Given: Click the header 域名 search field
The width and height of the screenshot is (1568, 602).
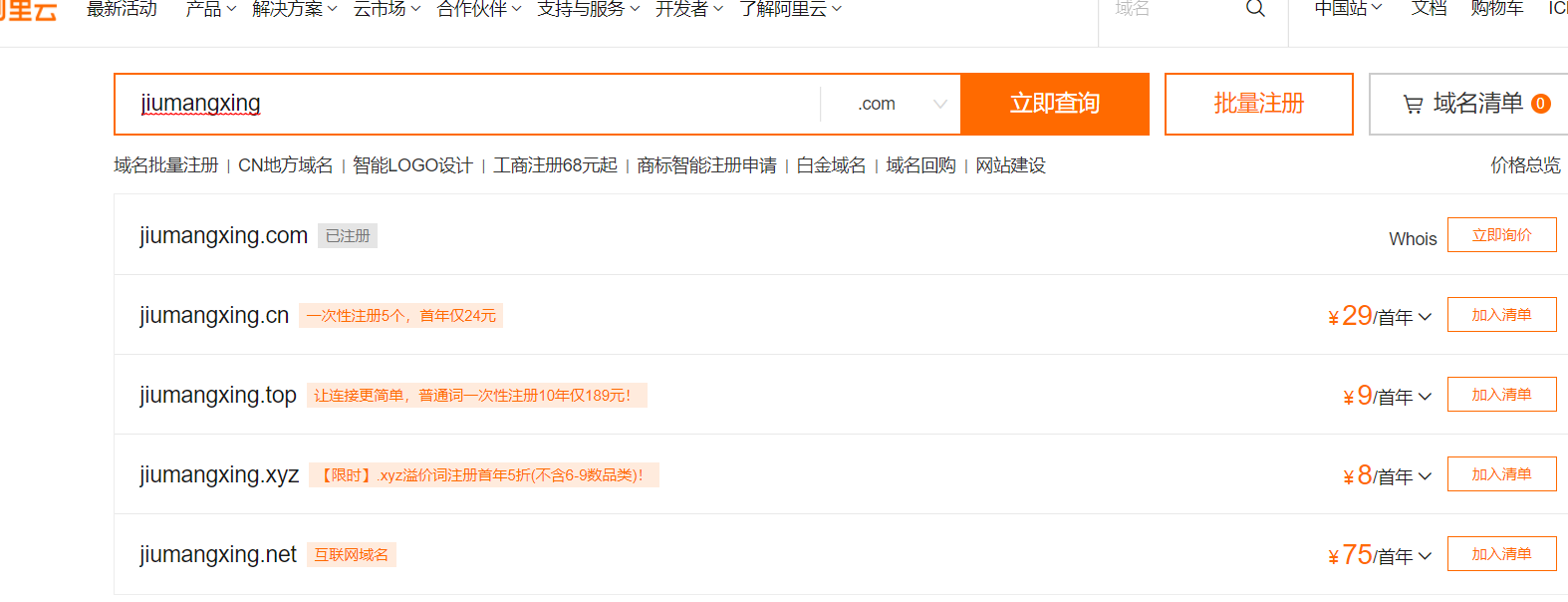Looking at the screenshot, I should point(1171,9).
